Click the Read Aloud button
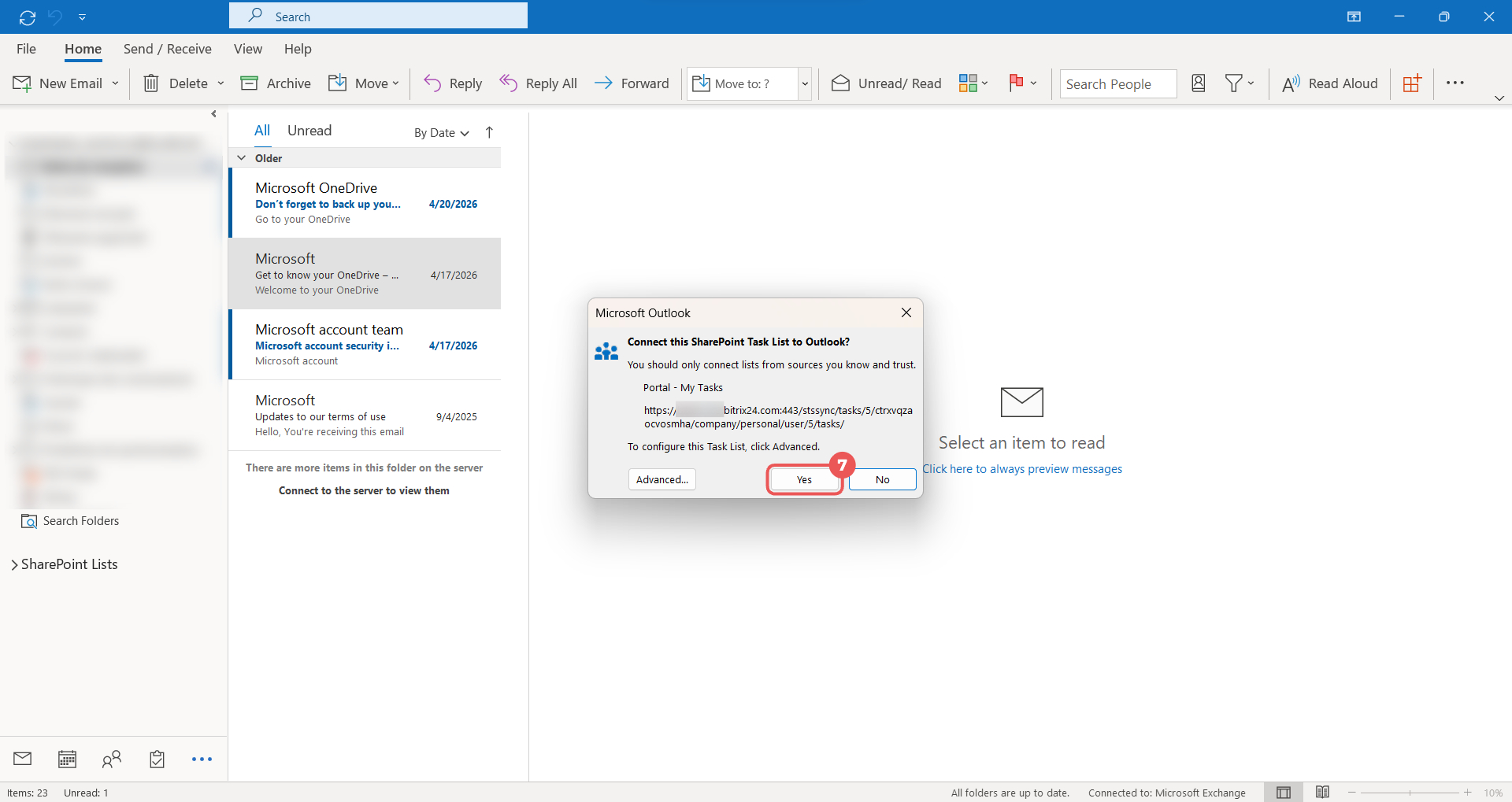 (x=1330, y=83)
